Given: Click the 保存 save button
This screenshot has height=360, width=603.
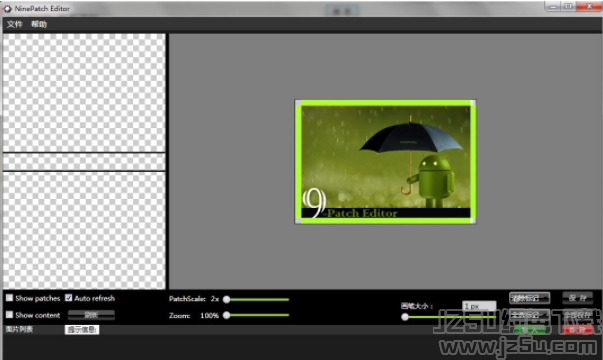Looking at the screenshot, I should pos(578,298).
